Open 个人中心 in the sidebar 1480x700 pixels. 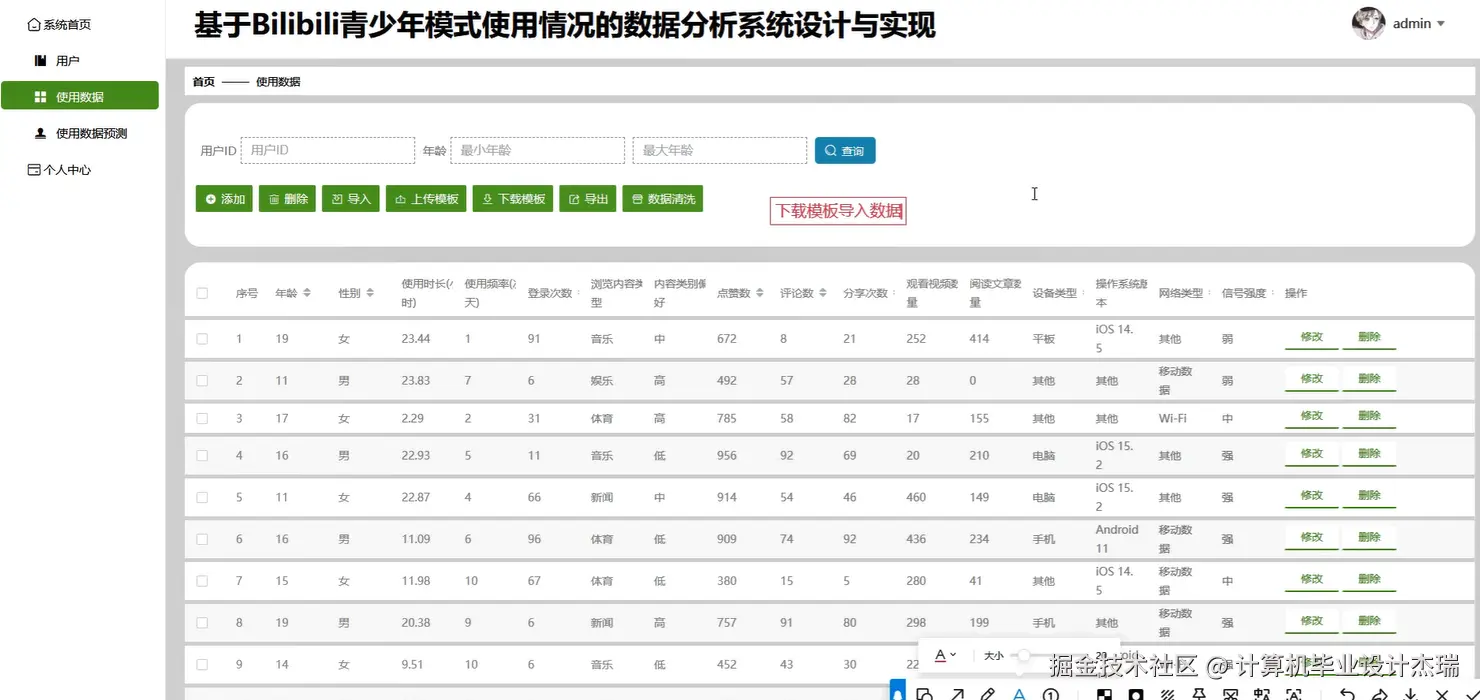59,170
